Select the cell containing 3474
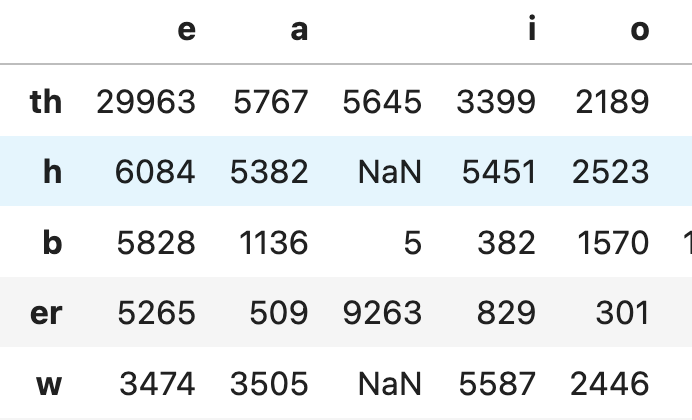The width and height of the screenshot is (692, 420). [157, 382]
